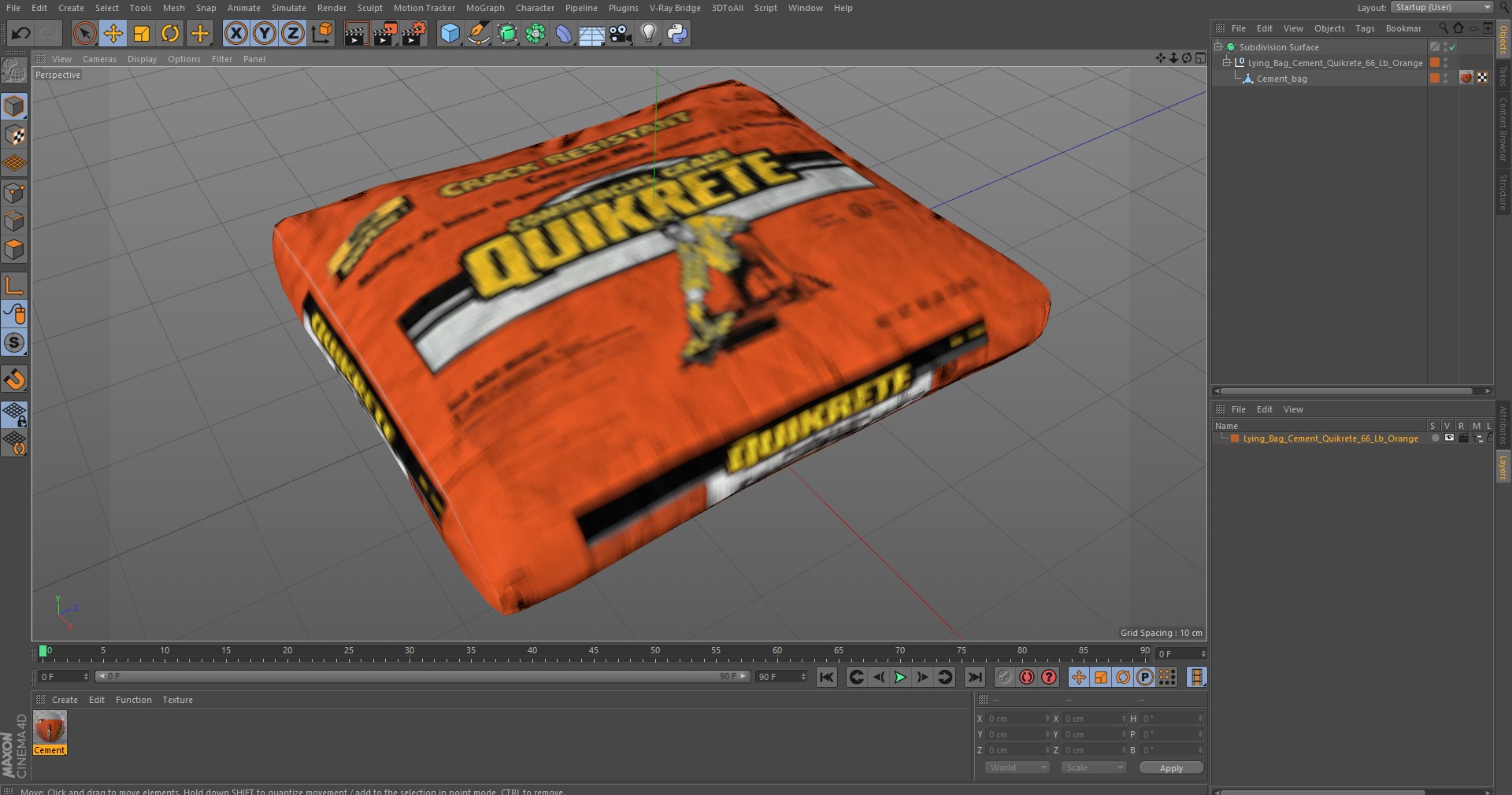This screenshot has width=1512, height=795.
Task: Open Object Manager Tags menu
Action: (x=1365, y=28)
